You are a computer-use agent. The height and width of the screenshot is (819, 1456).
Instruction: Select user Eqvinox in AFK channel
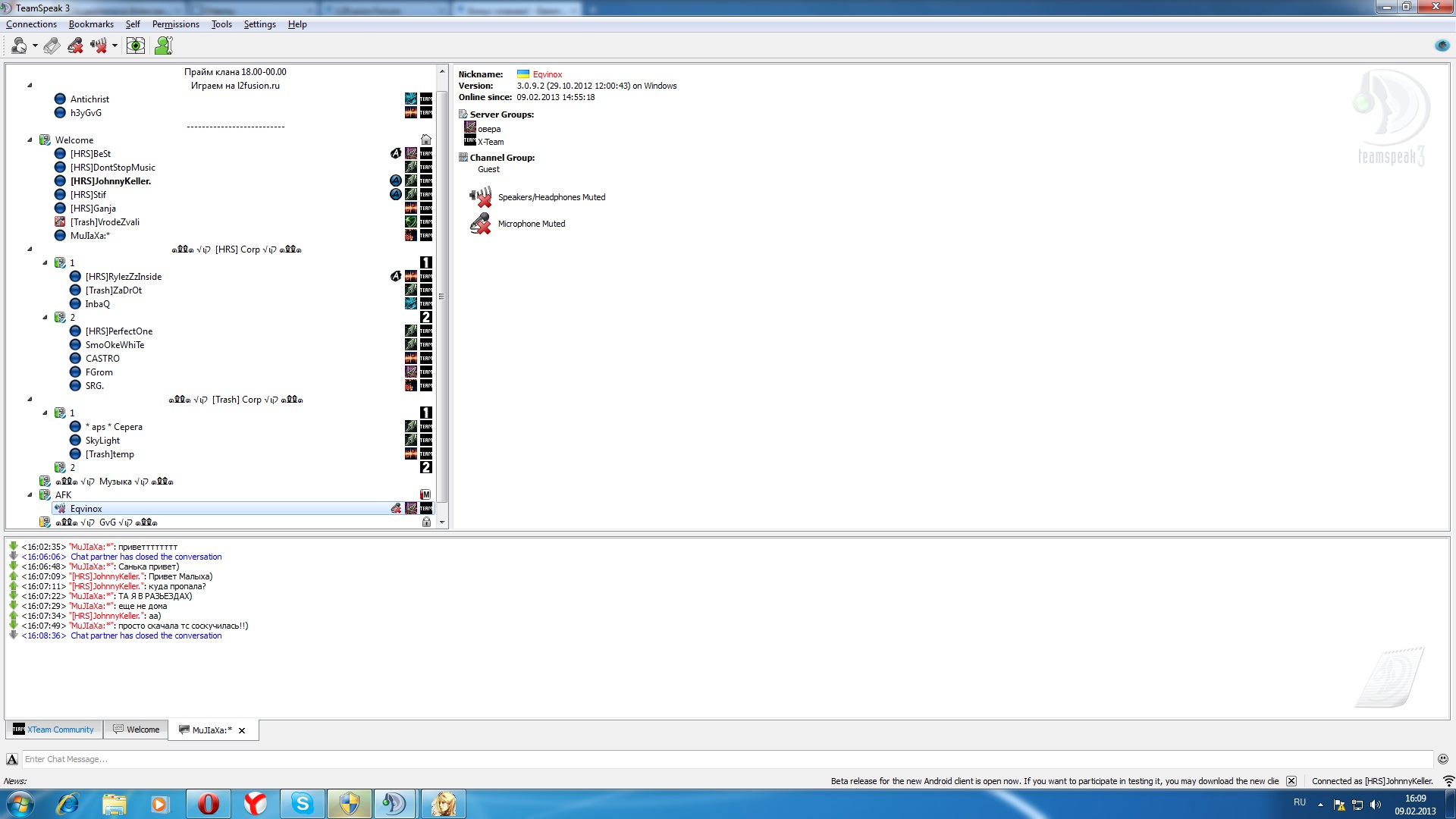86,509
